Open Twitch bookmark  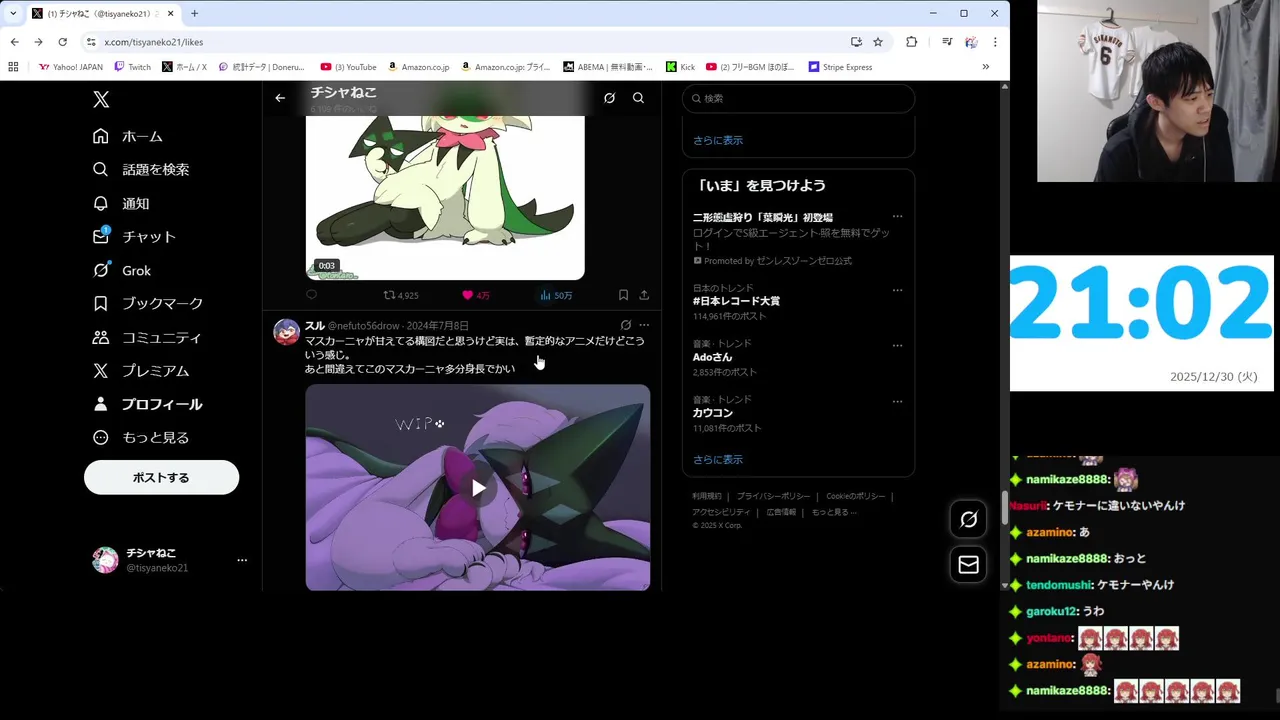pyautogui.click(x=133, y=67)
